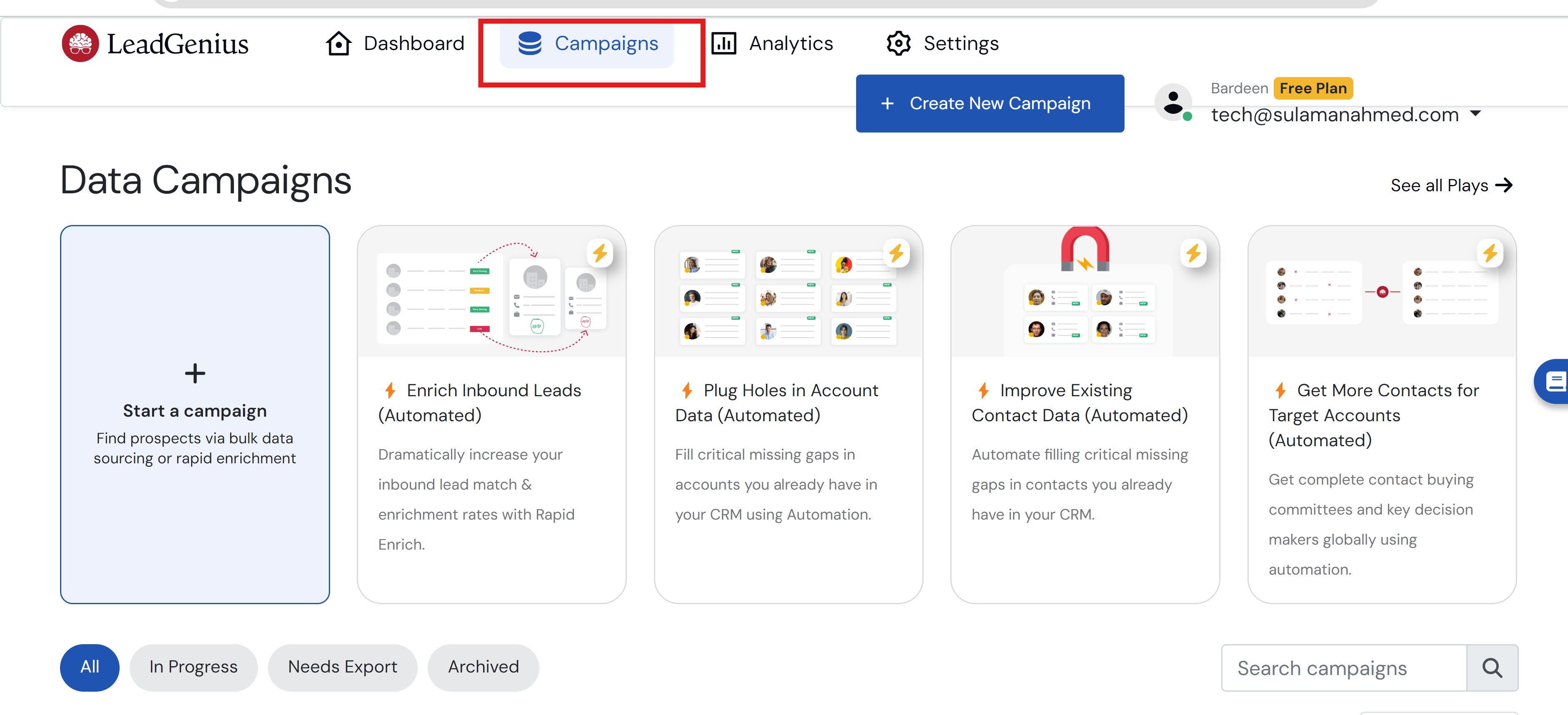Image resolution: width=1568 pixels, height=715 pixels.
Task: Click the LeadGenius brain logo icon
Action: click(80, 43)
